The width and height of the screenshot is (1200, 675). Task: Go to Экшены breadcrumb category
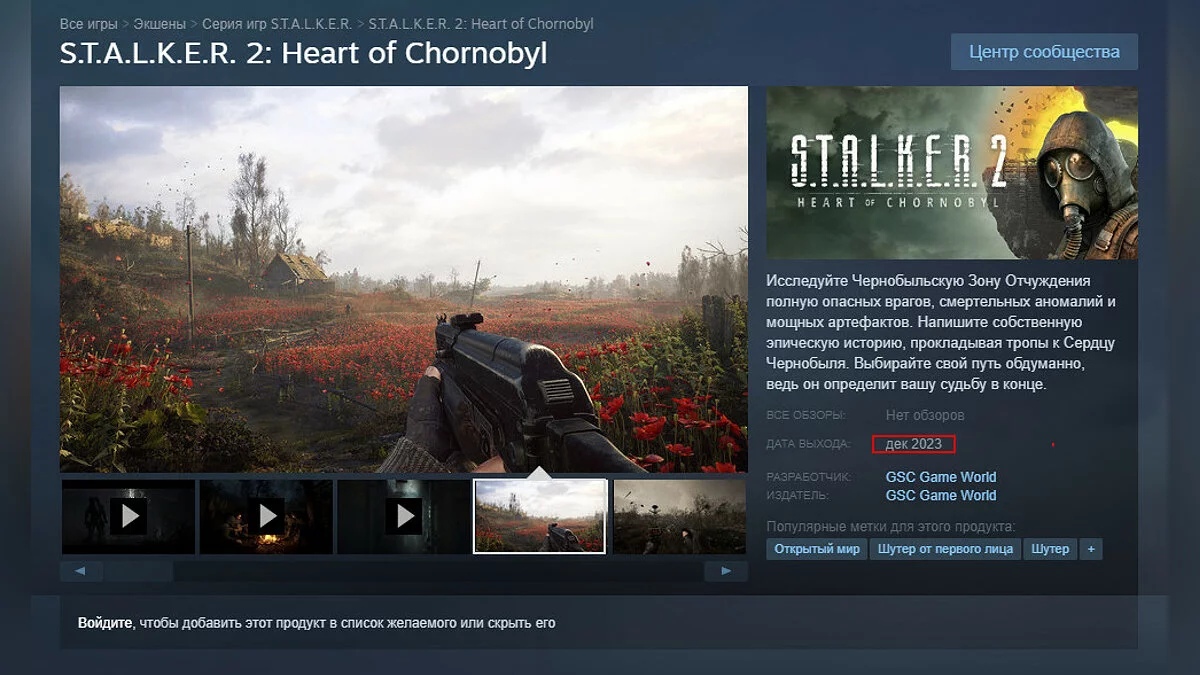coord(159,23)
